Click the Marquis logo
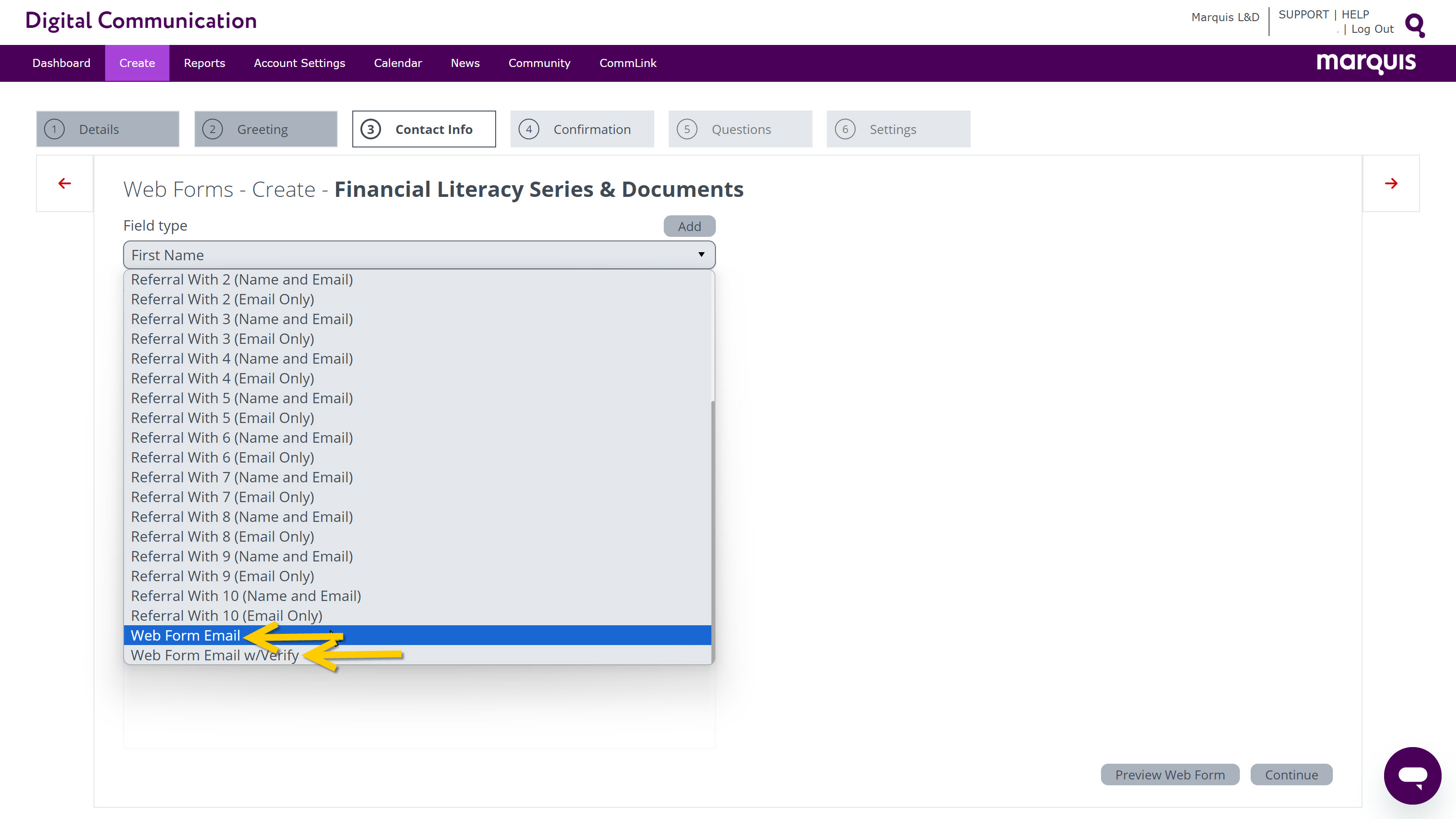The image size is (1456, 819). (x=1366, y=63)
